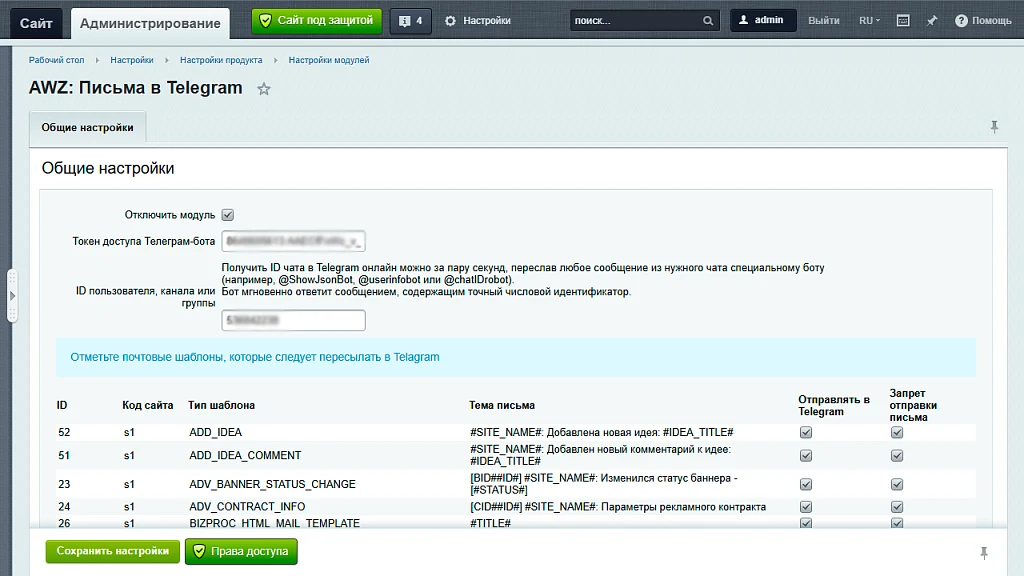Click the Тема письма column header
The height and width of the screenshot is (576, 1024).
tap(502, 406)
